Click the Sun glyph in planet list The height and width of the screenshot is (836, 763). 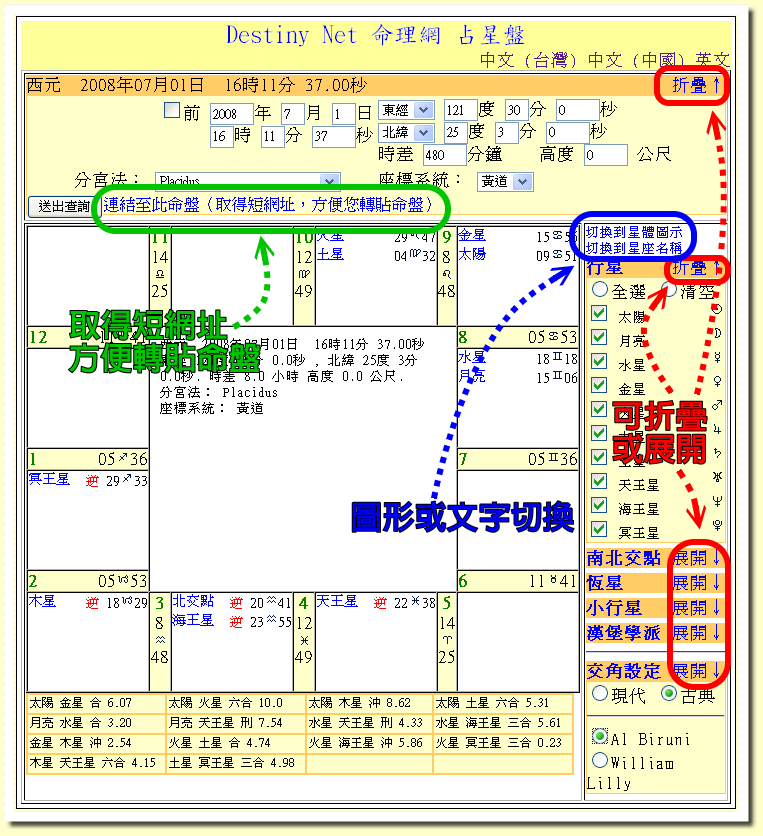pyautogui.click(x=717, y=309)
